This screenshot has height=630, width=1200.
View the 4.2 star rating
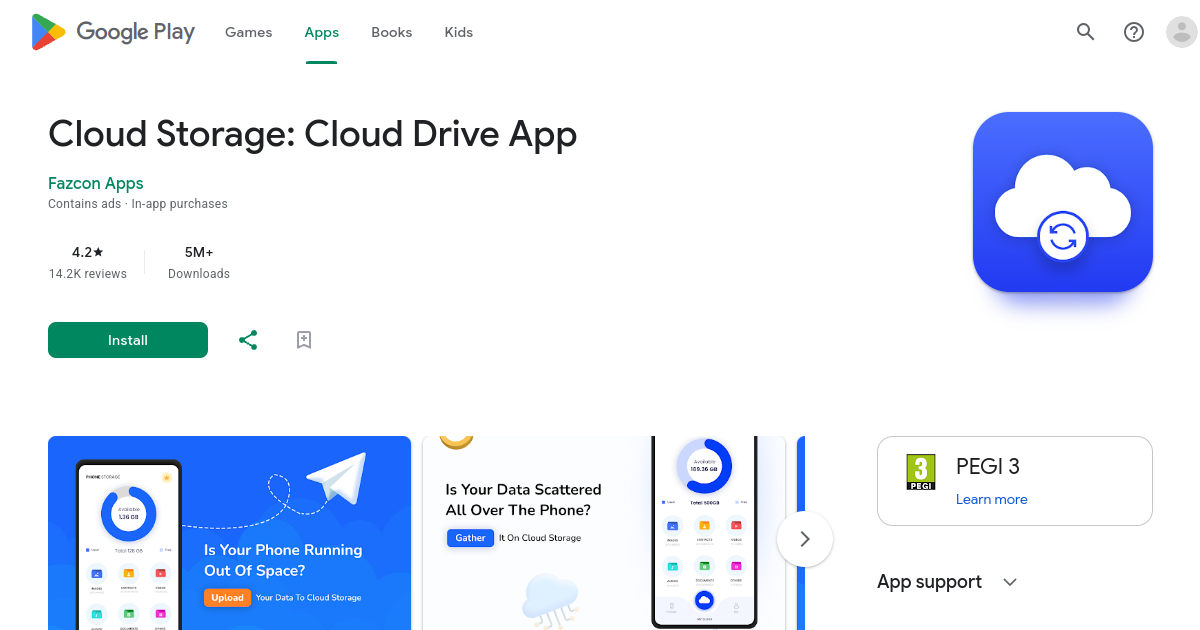coord(88,252)
